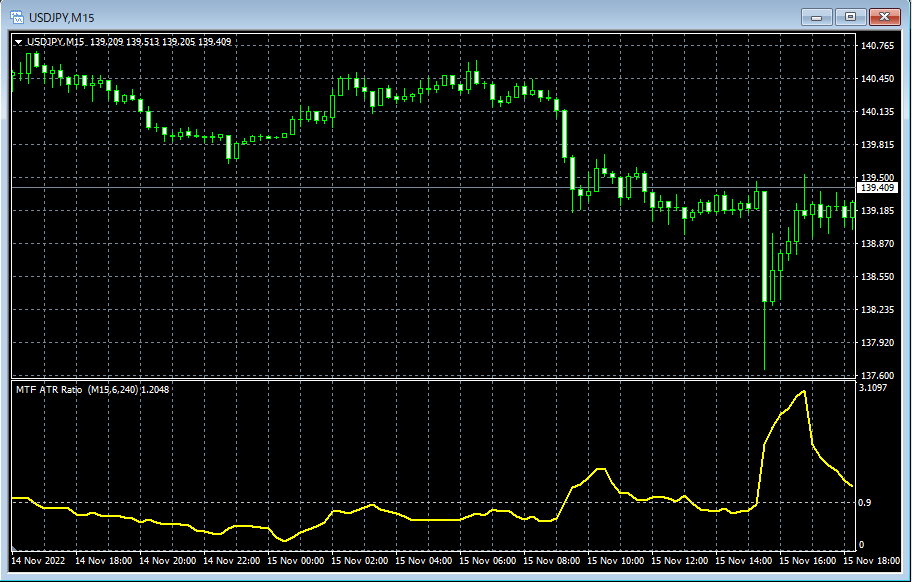
Task: Close the USDJPY,M15 chart window
Action: coord(884,17)
